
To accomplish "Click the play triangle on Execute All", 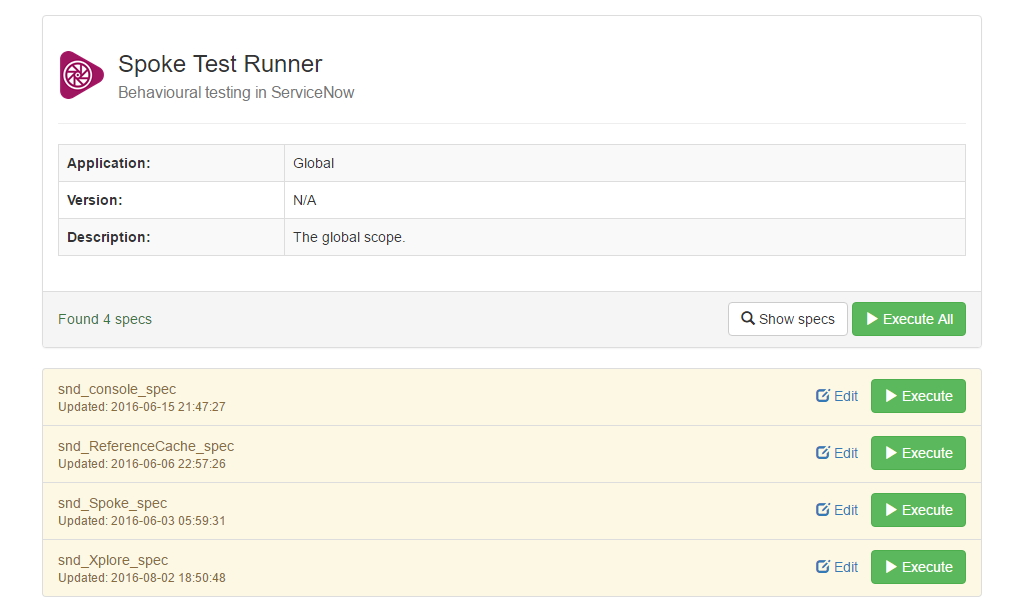I will 872,319.
